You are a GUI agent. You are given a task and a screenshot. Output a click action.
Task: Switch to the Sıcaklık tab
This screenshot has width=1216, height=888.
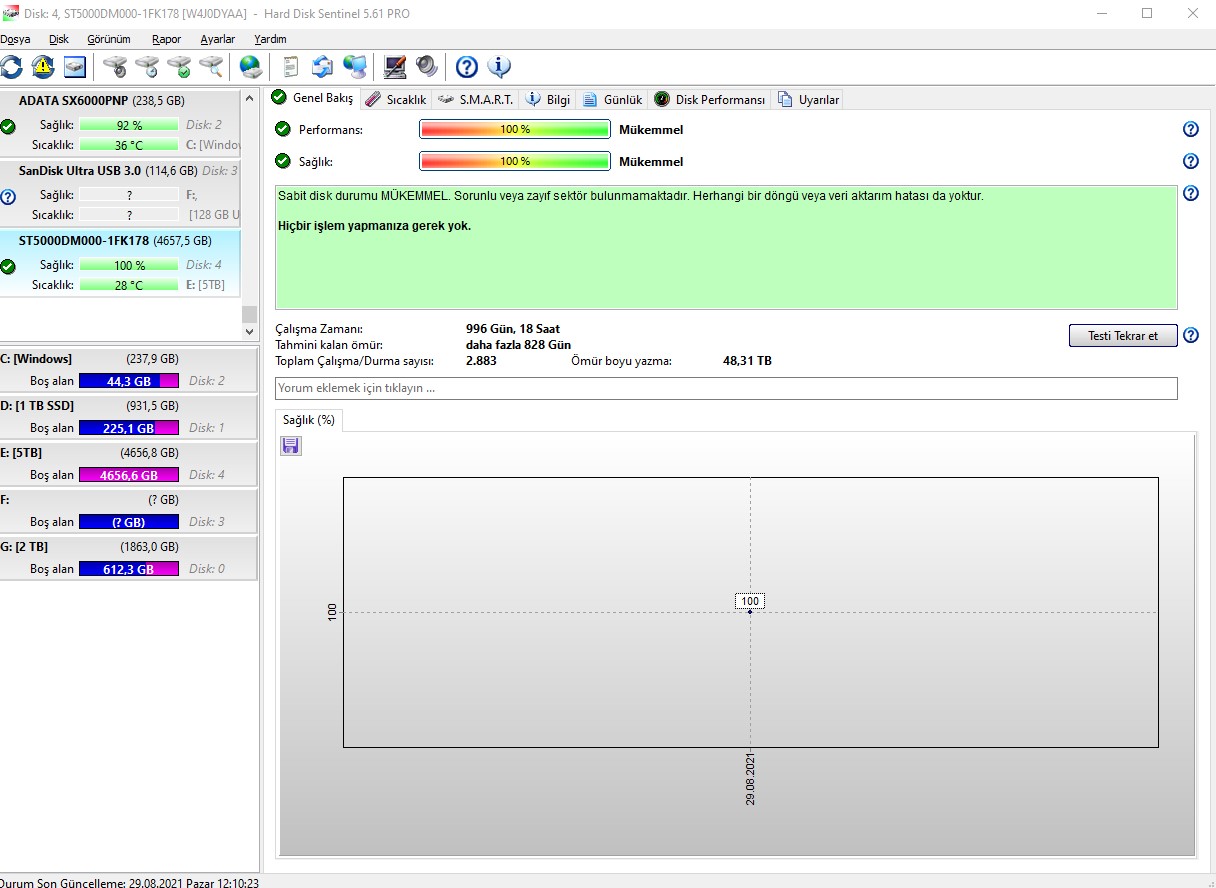pyautogui.click(x=396, y=99)
